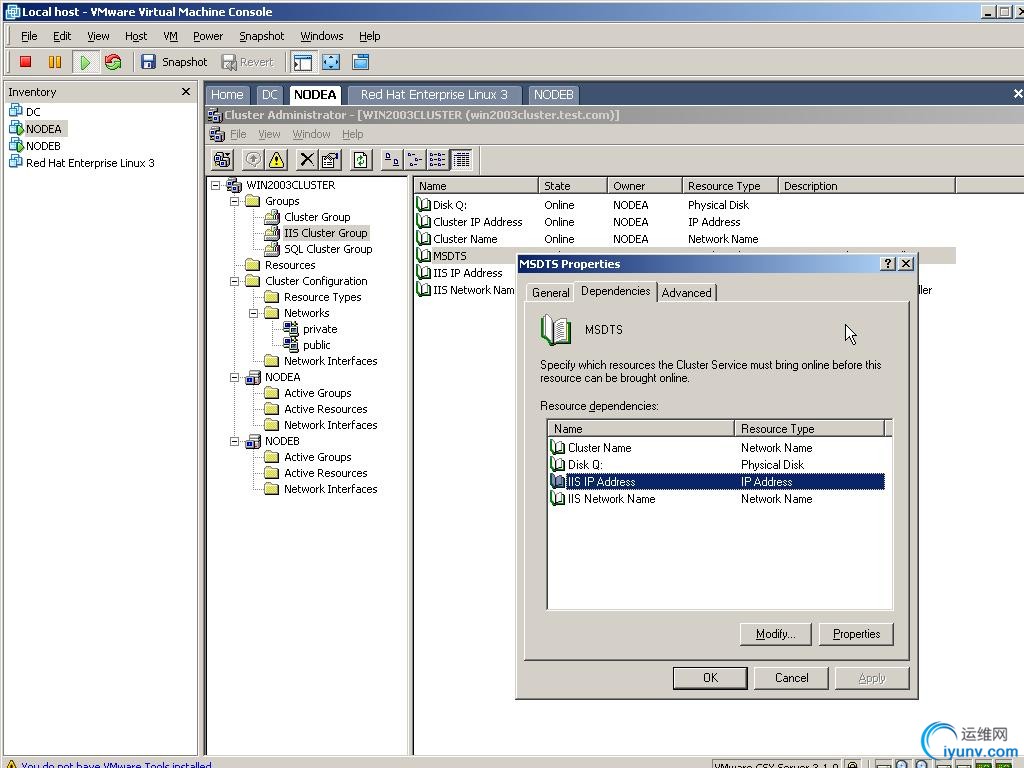
Task: Take a snapshot using the Snapshot toolbar button
Action: [x=174, y=62]
